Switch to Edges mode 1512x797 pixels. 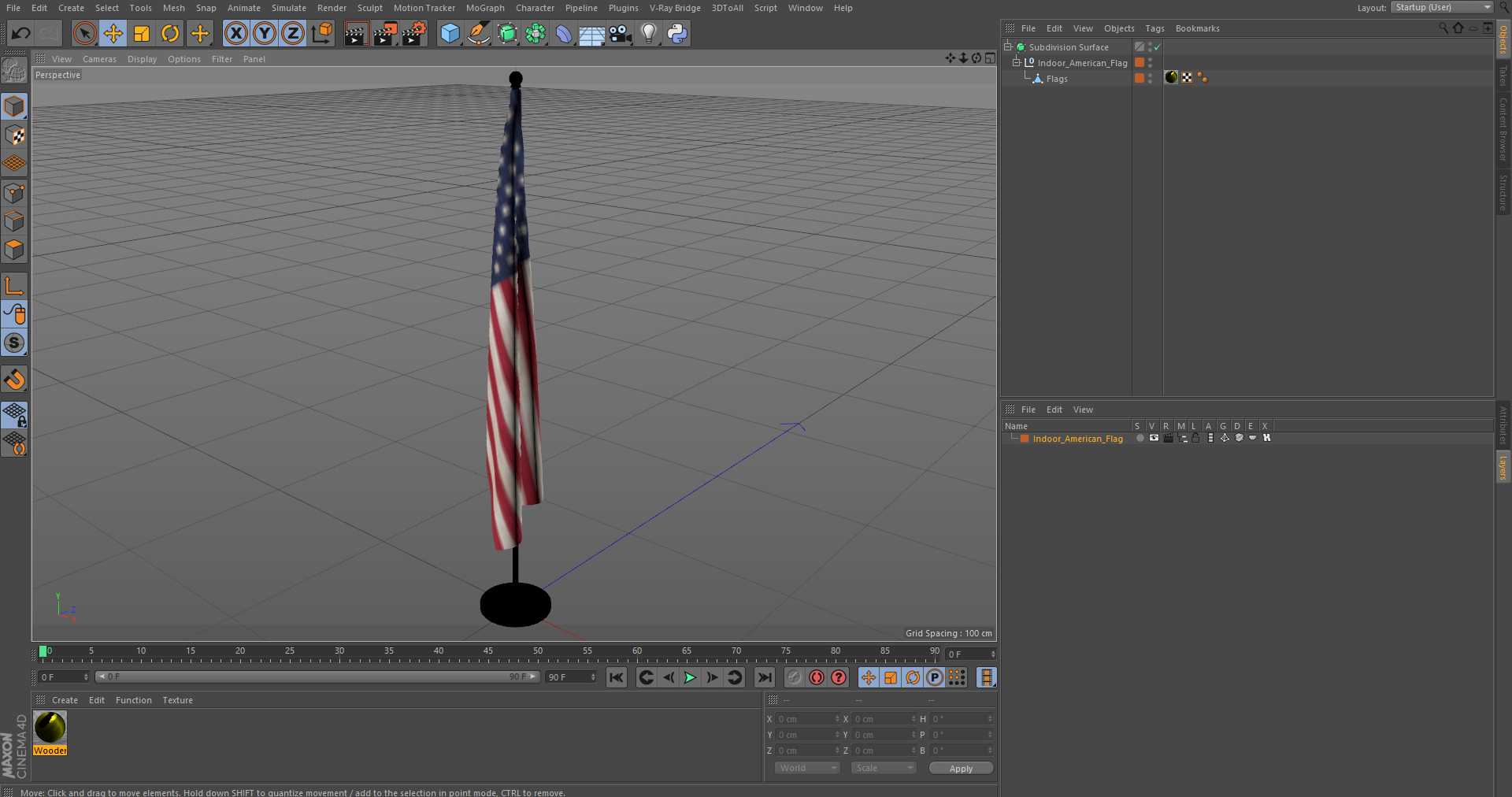(x=14, y=221)
